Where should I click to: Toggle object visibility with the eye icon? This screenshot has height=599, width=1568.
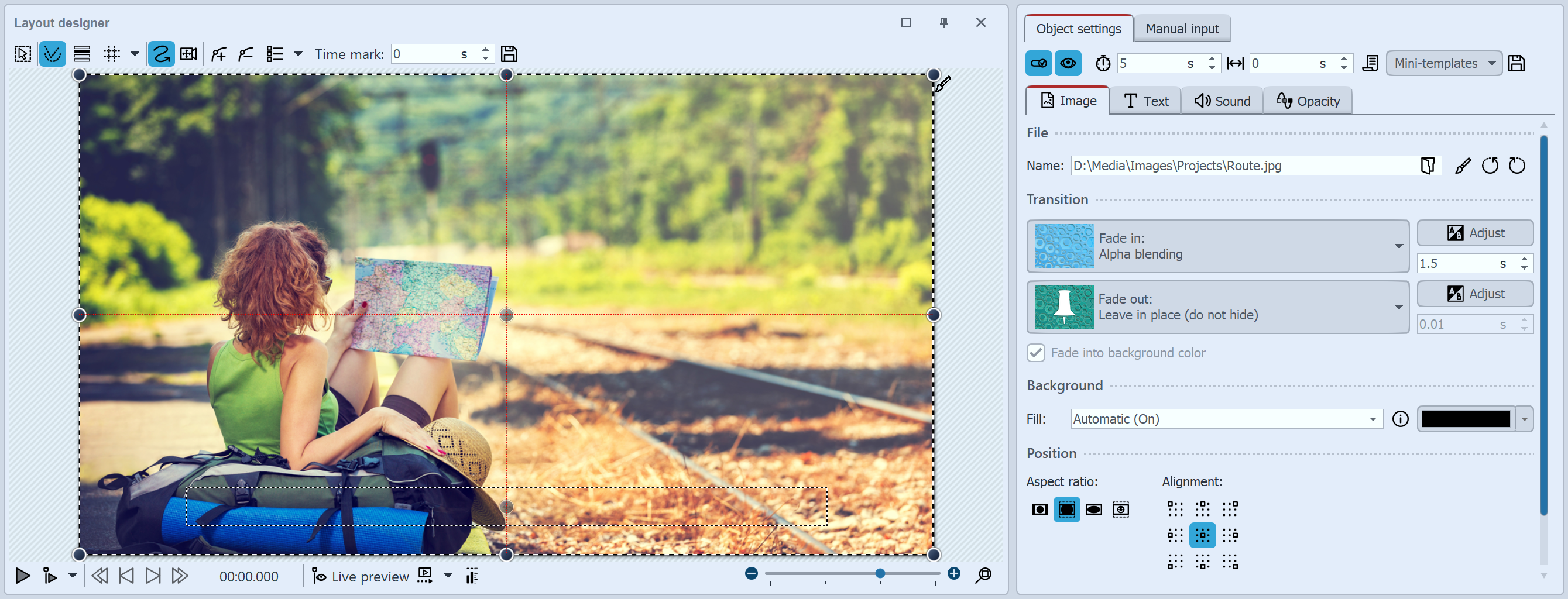point(1068,63)
